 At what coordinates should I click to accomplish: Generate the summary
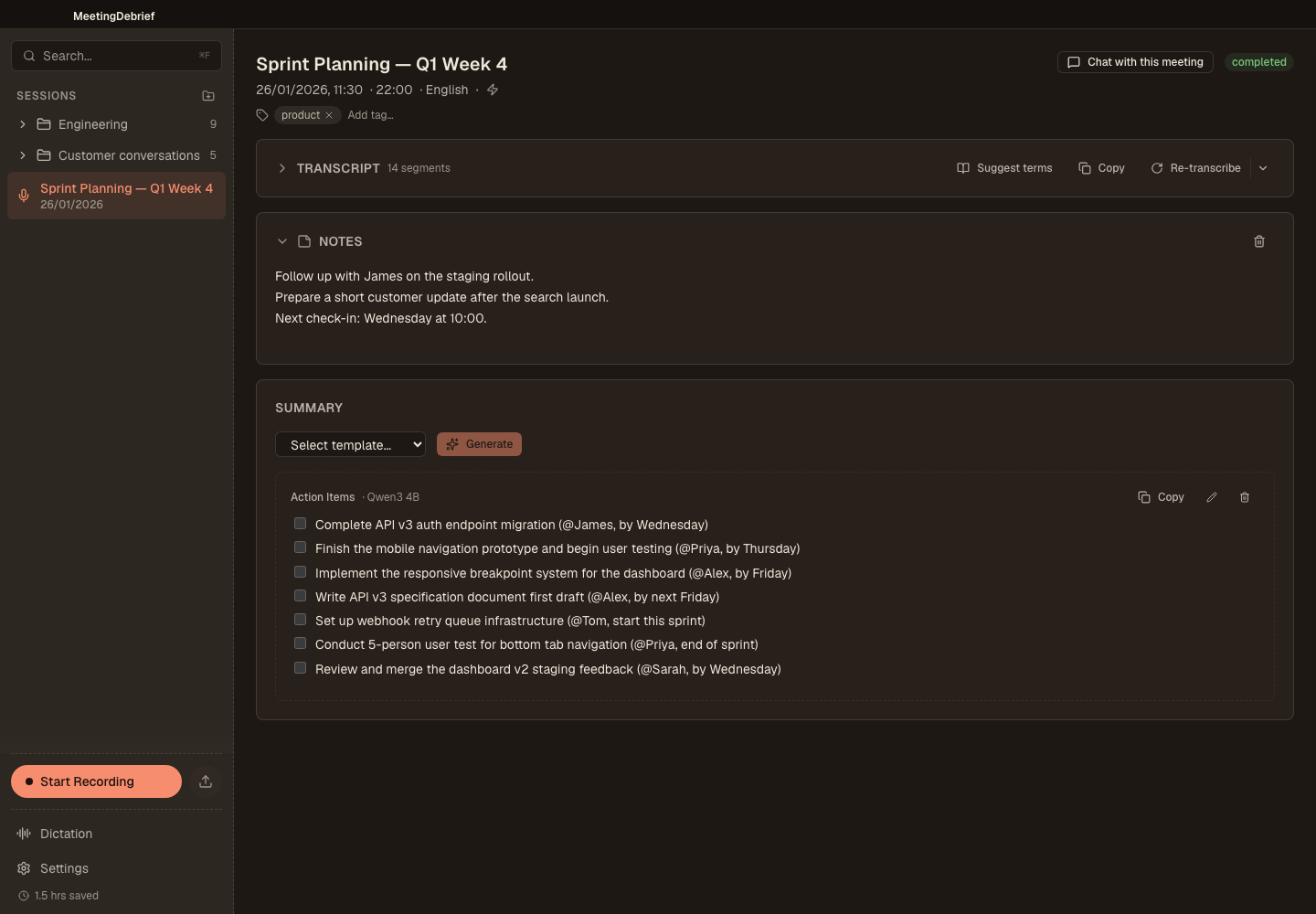[x=479, y=444]
